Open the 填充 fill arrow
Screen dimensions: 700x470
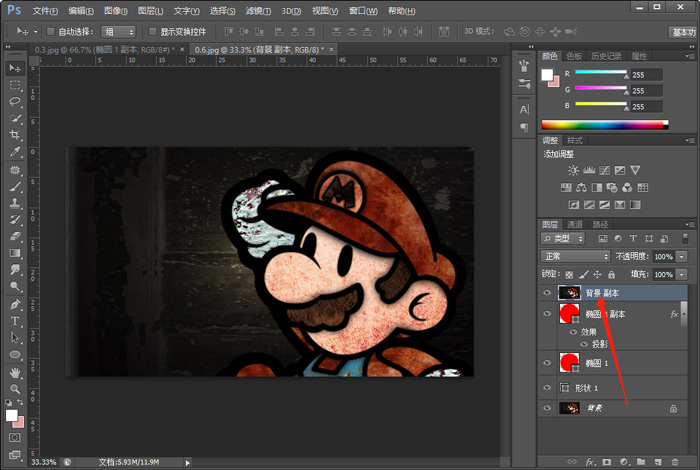pyautogui.click(x=682, y=274)
